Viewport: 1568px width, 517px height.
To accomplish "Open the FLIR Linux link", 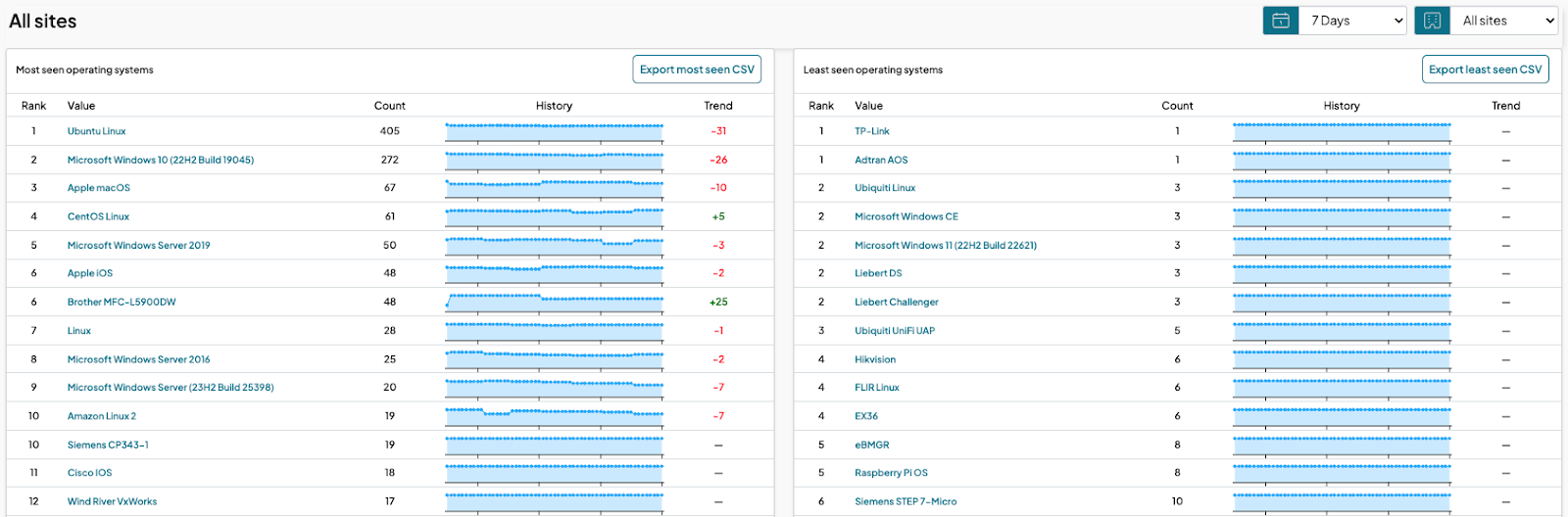I will [877, 388].
